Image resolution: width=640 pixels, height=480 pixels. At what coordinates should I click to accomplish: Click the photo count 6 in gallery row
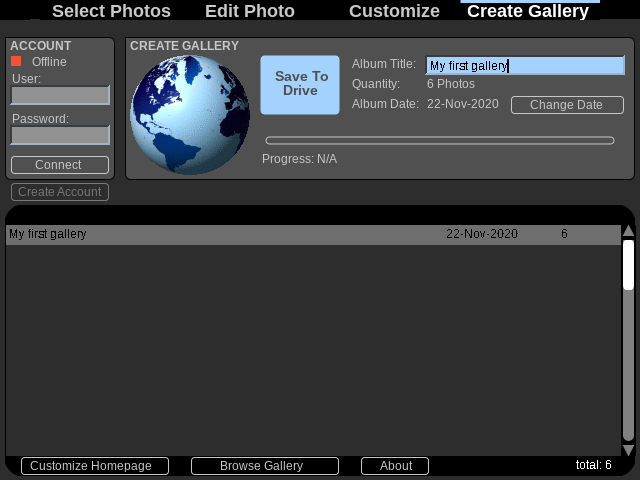coord(564,234)
